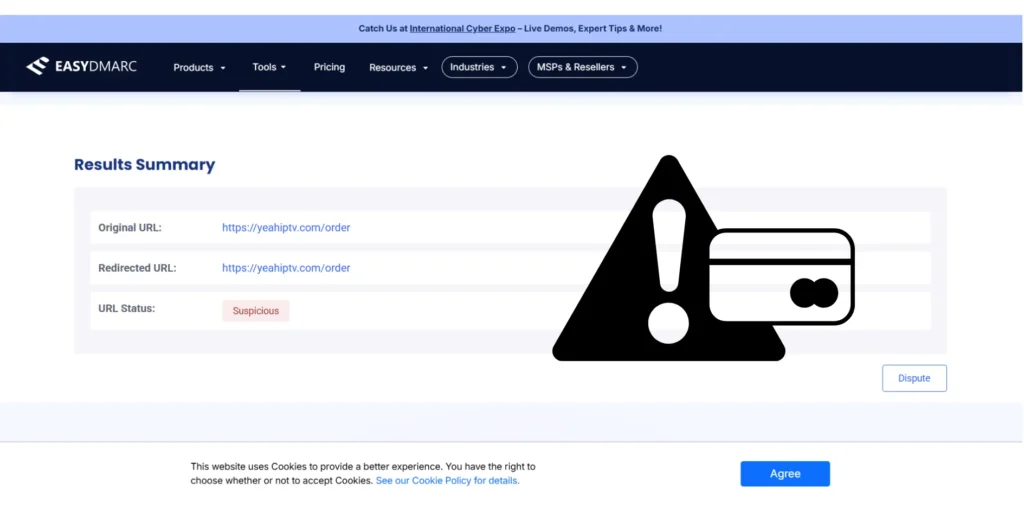Click the credit card icon
This screenshot has width=1024, height=516.
coord(781,277)
